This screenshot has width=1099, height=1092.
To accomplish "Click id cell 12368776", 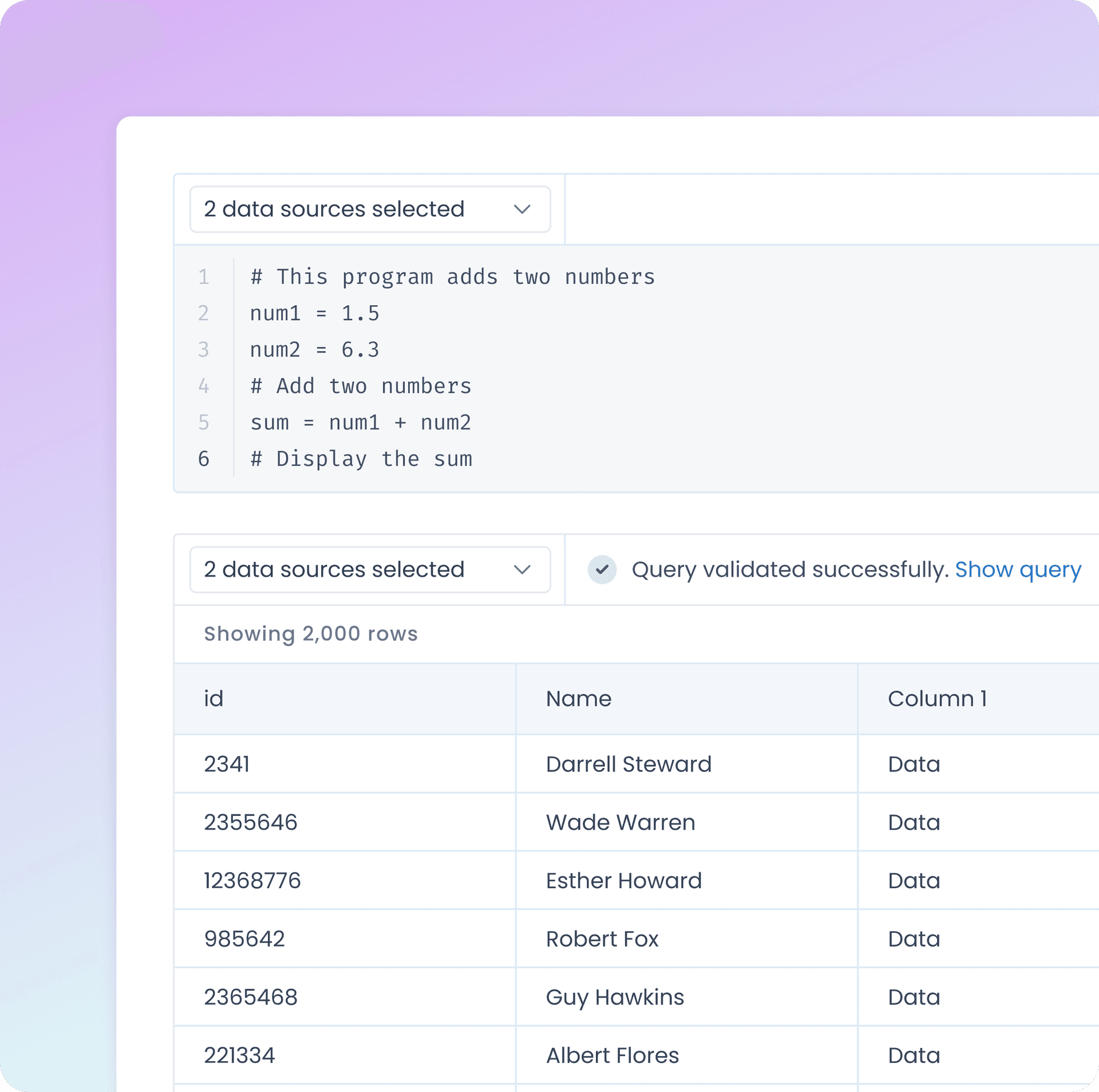I will pyautogui.click(x=252, y=881).
